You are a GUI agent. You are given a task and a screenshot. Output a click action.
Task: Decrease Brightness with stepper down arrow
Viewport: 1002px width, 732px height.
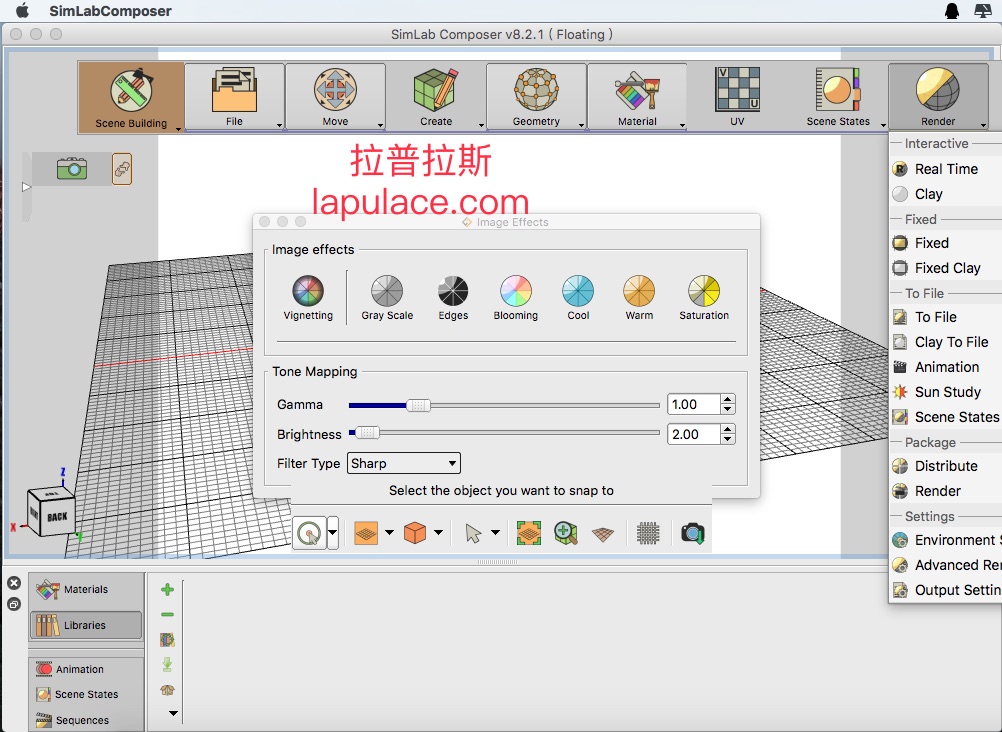coord(727,439)
